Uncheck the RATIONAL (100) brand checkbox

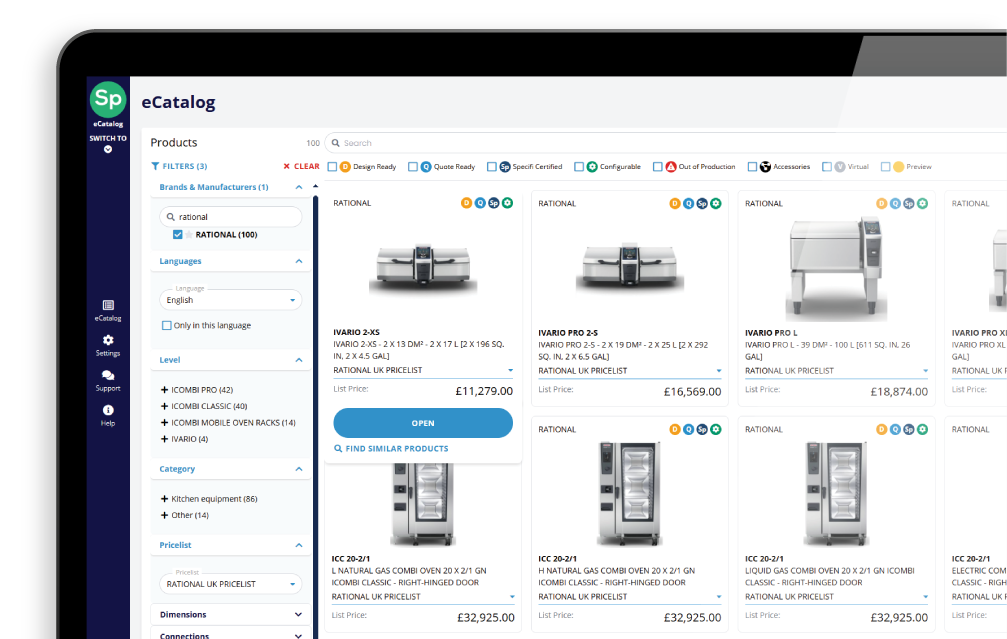(x=177, y=235)
